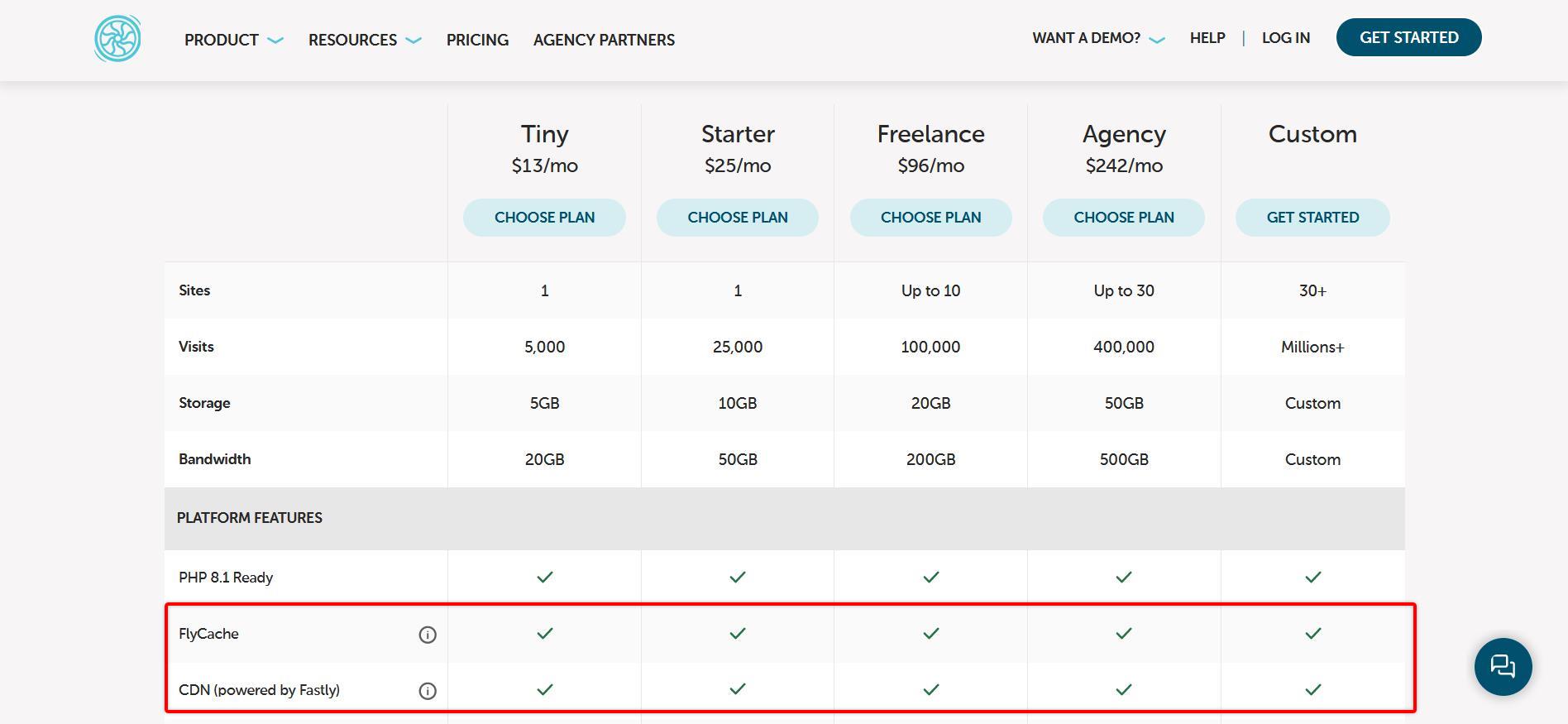Click the Log In link
The height and width of the screenshot is (724, 1568).
(1285, 38)
